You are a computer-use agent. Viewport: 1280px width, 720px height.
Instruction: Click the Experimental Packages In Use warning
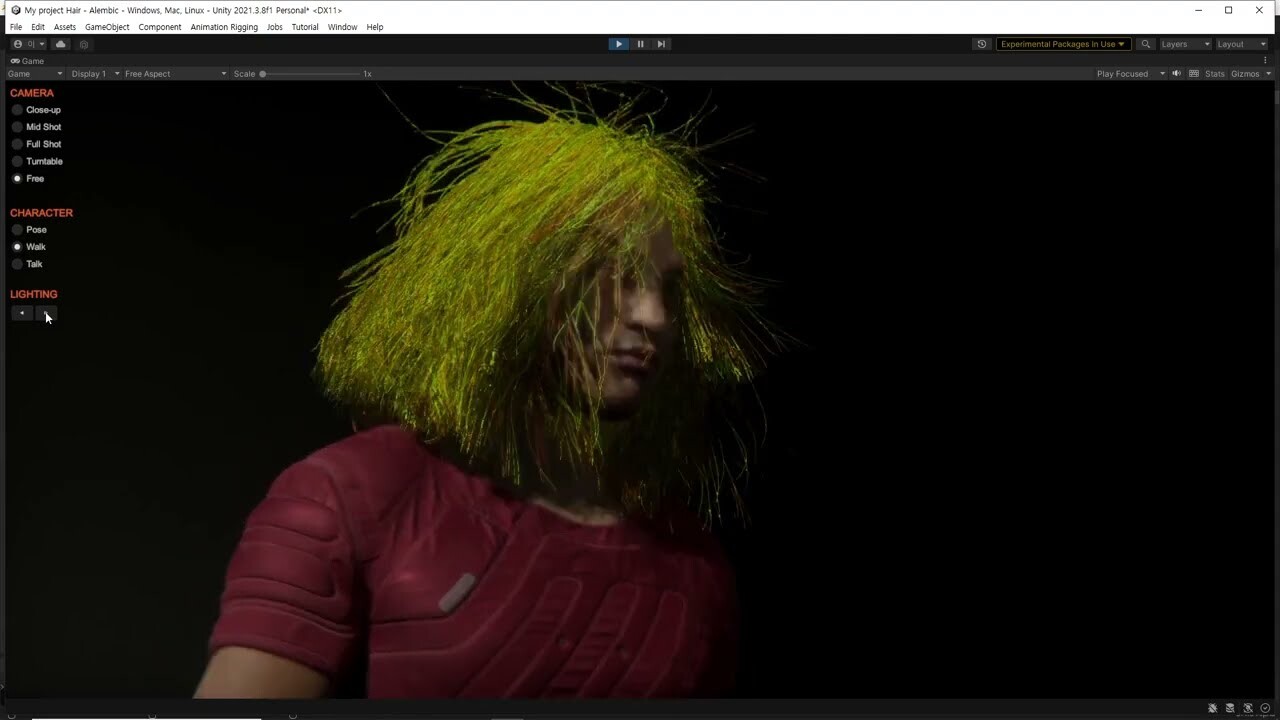click(x=1060, y=44)
